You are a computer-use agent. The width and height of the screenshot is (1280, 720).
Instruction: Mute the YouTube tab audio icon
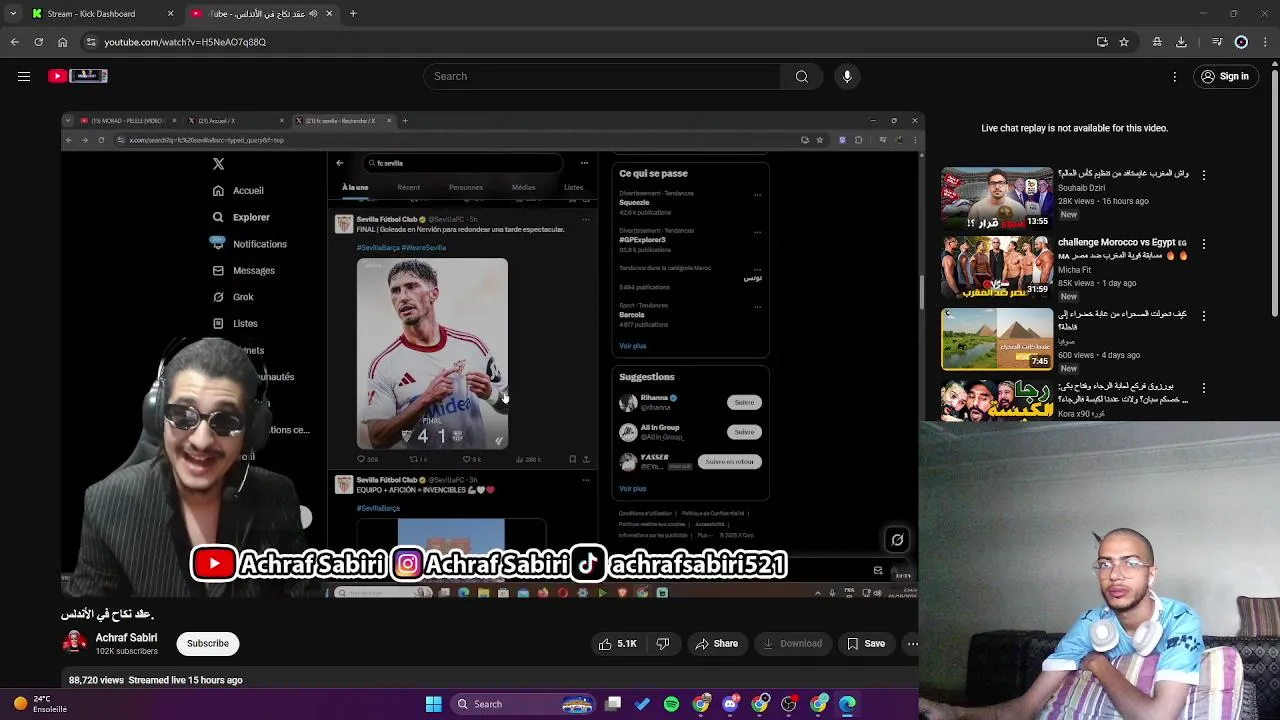(x=313, y=14)
